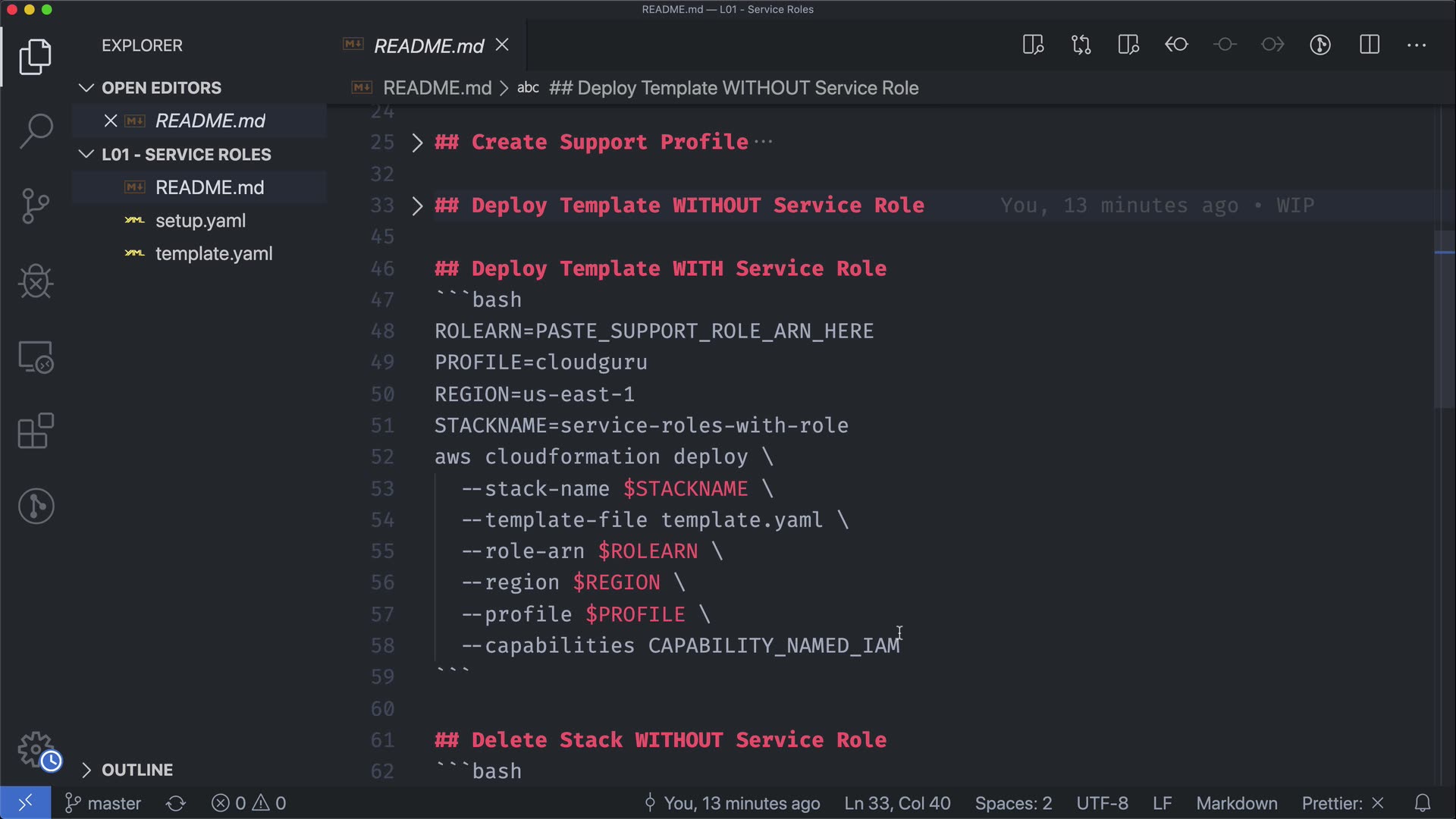Change language mode from Markdown

tap(1236, 803)
